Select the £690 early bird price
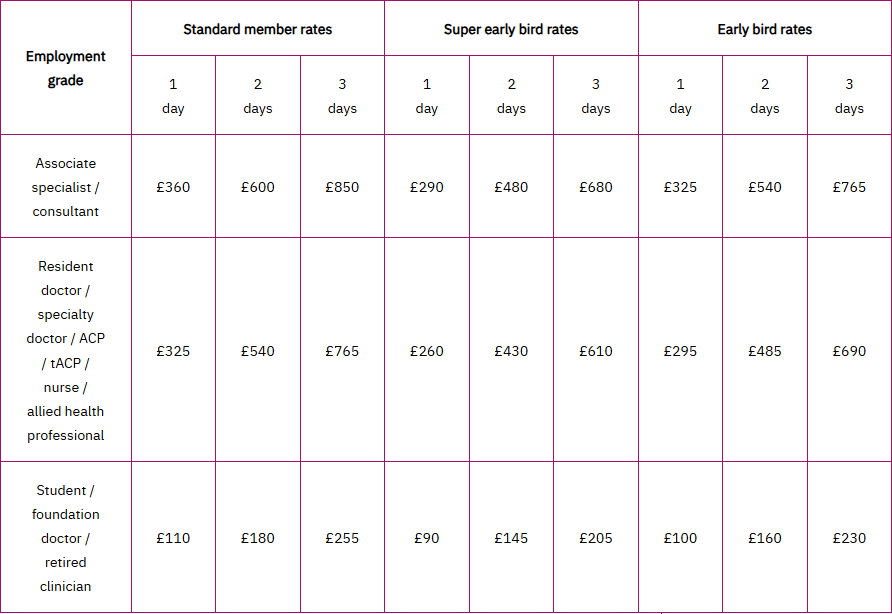892x614 pixels. click(849, 351)
